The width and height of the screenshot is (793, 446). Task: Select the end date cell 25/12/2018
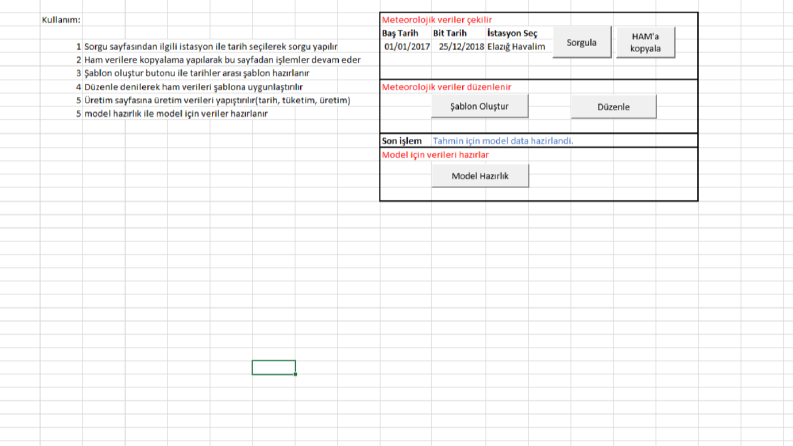461,47
